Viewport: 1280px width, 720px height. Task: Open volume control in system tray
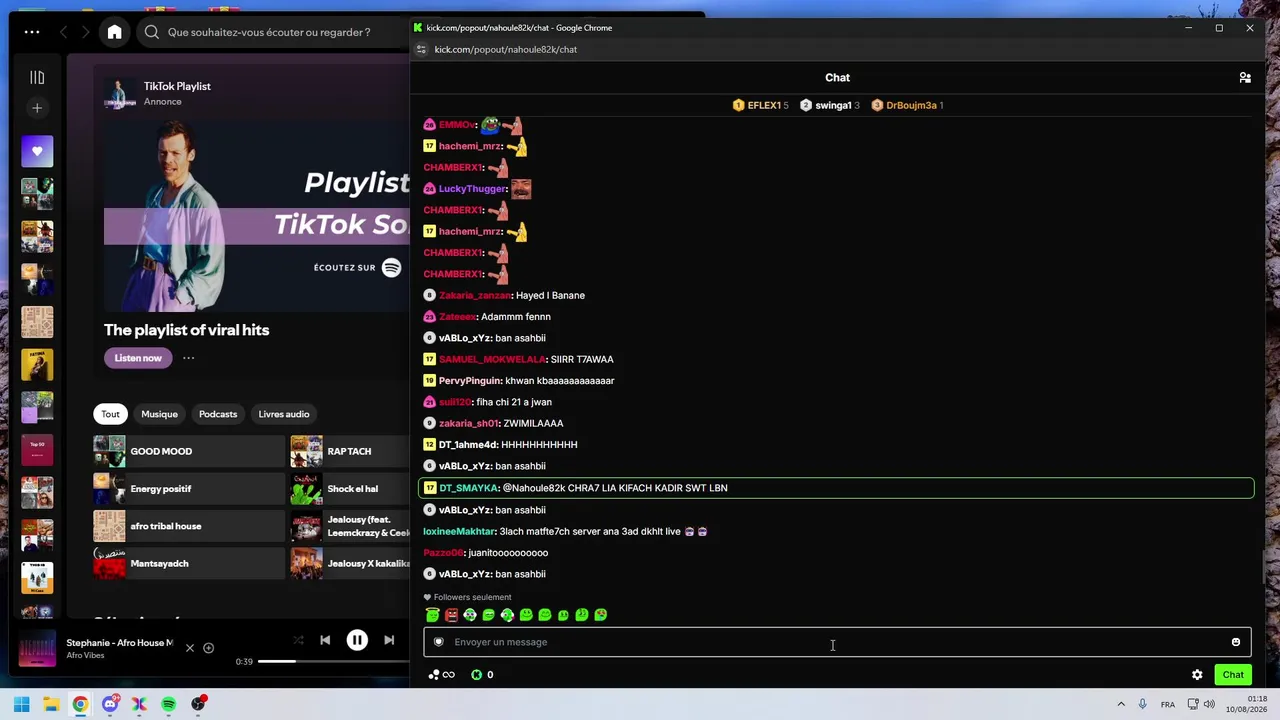(1209, 704)
